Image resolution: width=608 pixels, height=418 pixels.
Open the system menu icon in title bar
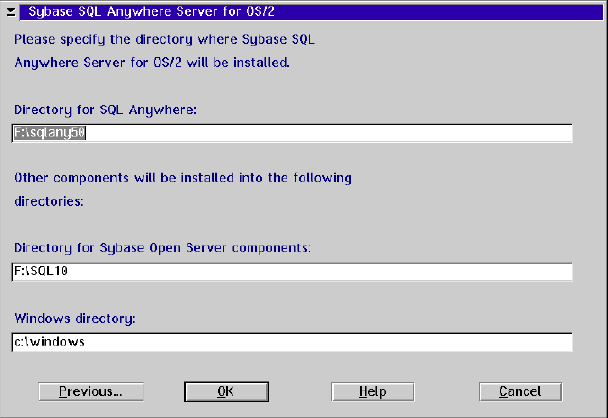11,12
